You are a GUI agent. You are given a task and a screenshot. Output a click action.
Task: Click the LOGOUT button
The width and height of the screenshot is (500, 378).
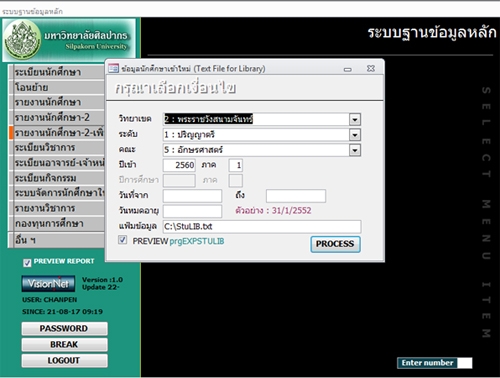click(64, 360)
